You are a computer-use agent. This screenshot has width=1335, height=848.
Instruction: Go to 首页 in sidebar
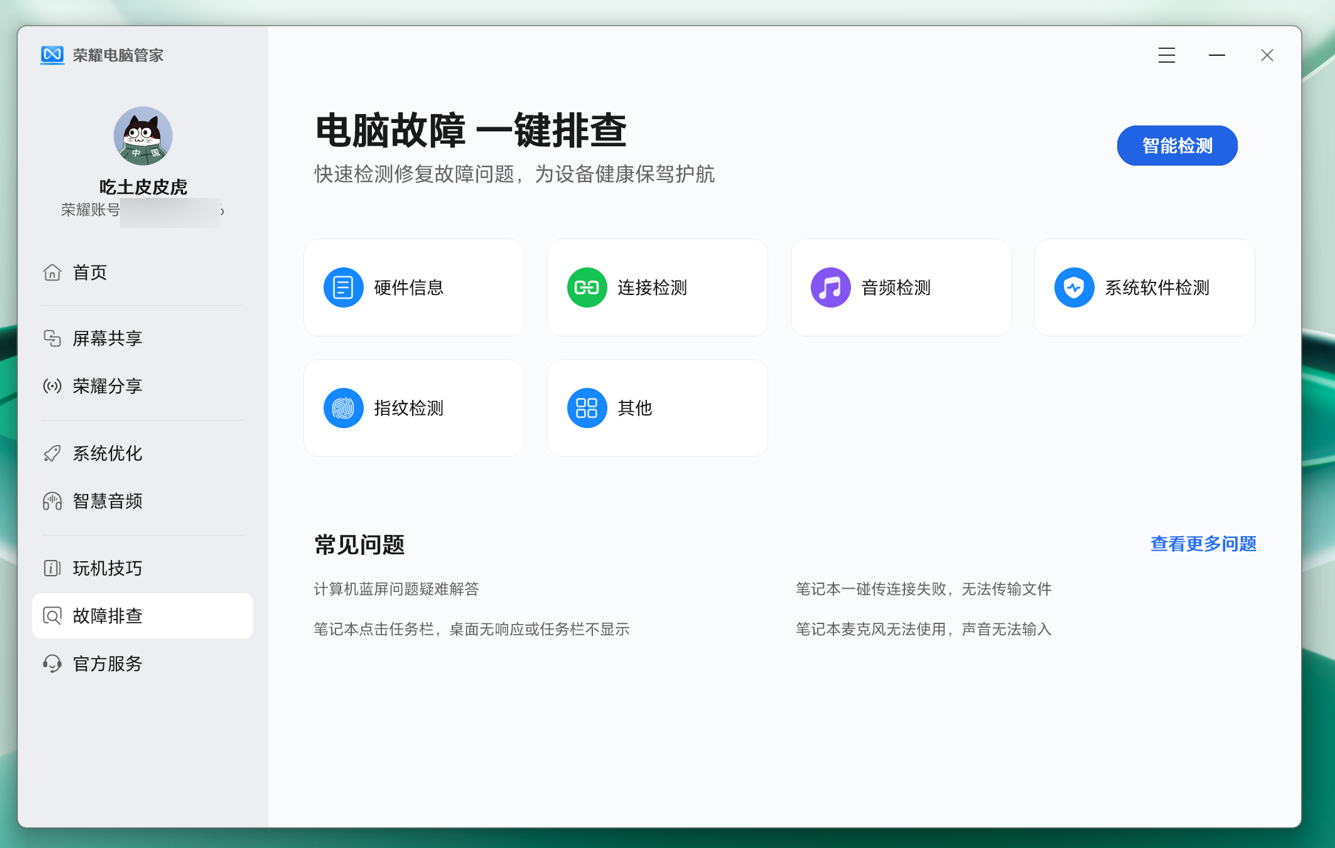tap(90, 272)
